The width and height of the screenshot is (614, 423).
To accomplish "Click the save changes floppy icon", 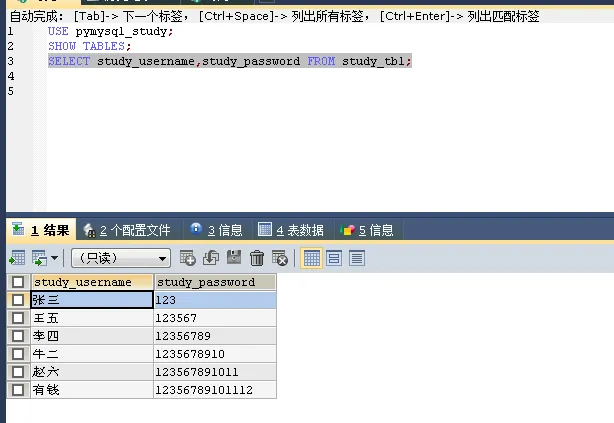I will coord(234,257).
